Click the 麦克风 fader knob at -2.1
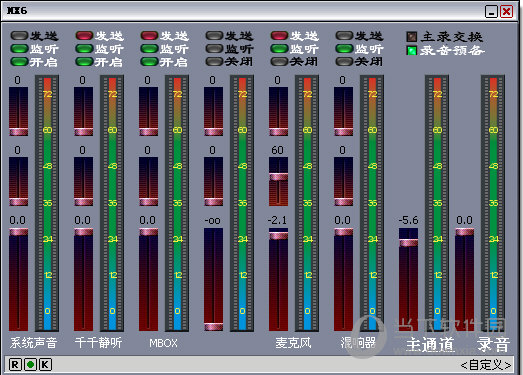Image resolution: width=523 pixels, height=375 pixels. pyautogui.click(x=279, y=236)
